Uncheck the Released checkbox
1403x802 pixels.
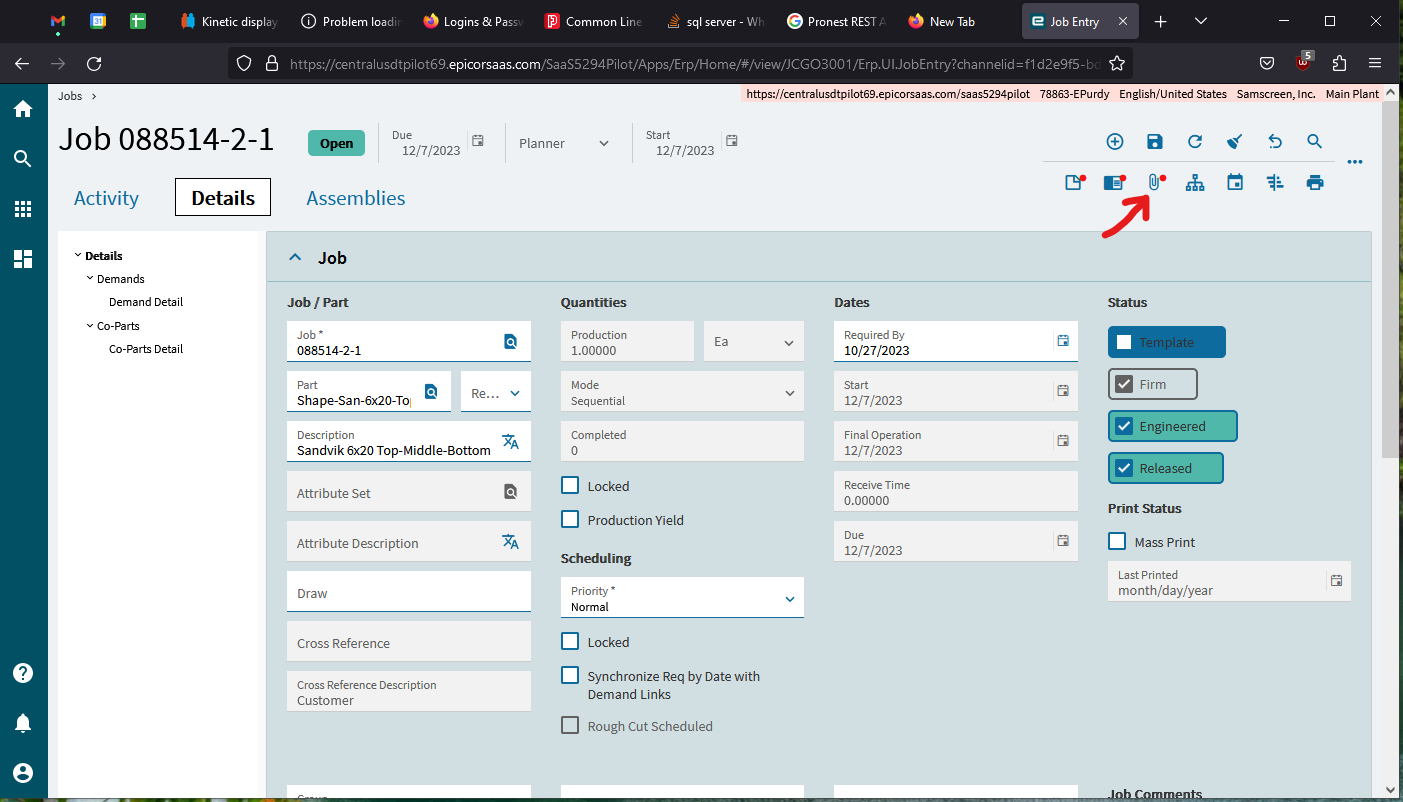coord(1123,467)
